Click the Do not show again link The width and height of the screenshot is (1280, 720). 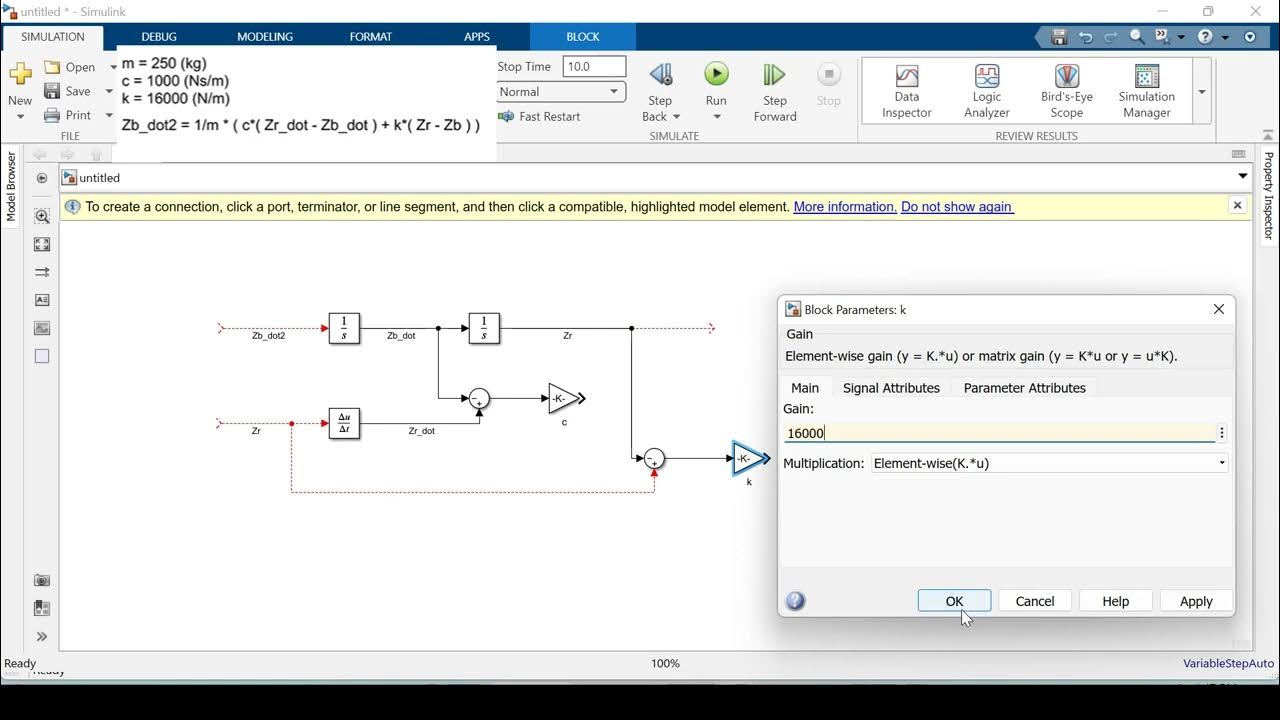pos(957,206)
